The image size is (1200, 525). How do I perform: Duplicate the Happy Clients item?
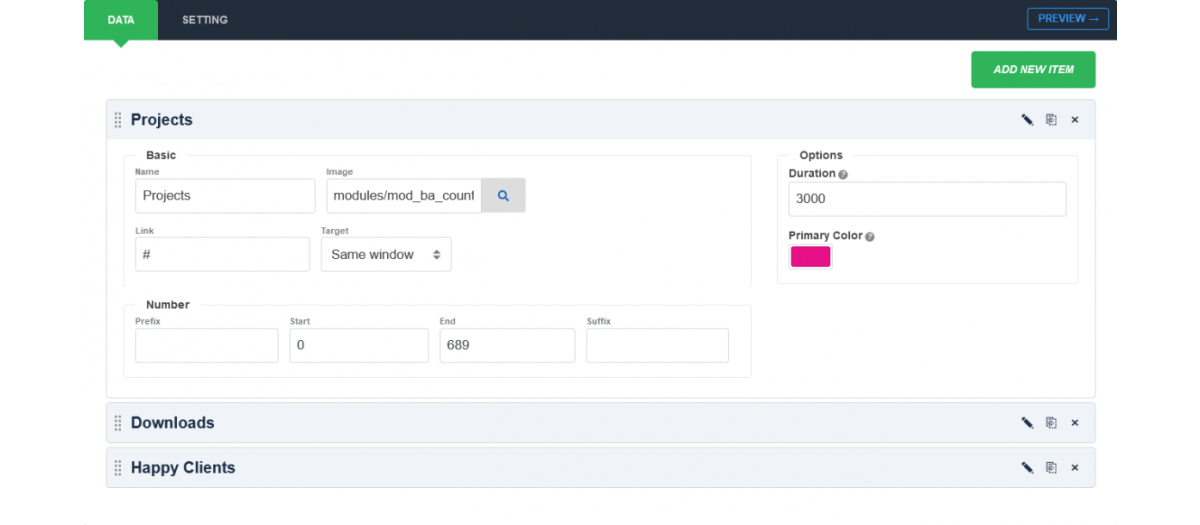click(1051, 468)
